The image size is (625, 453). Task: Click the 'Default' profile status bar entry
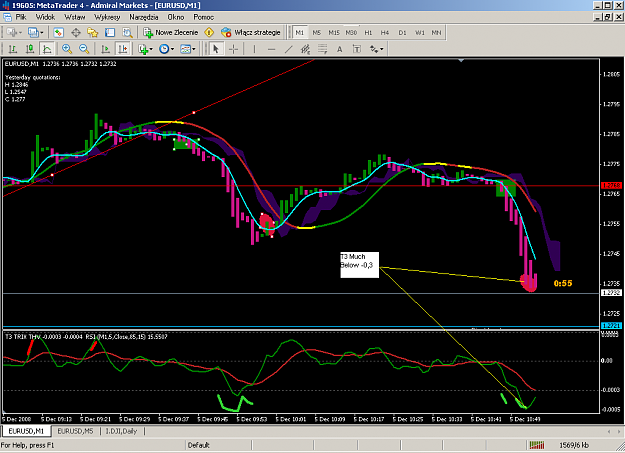pos(199,445)
